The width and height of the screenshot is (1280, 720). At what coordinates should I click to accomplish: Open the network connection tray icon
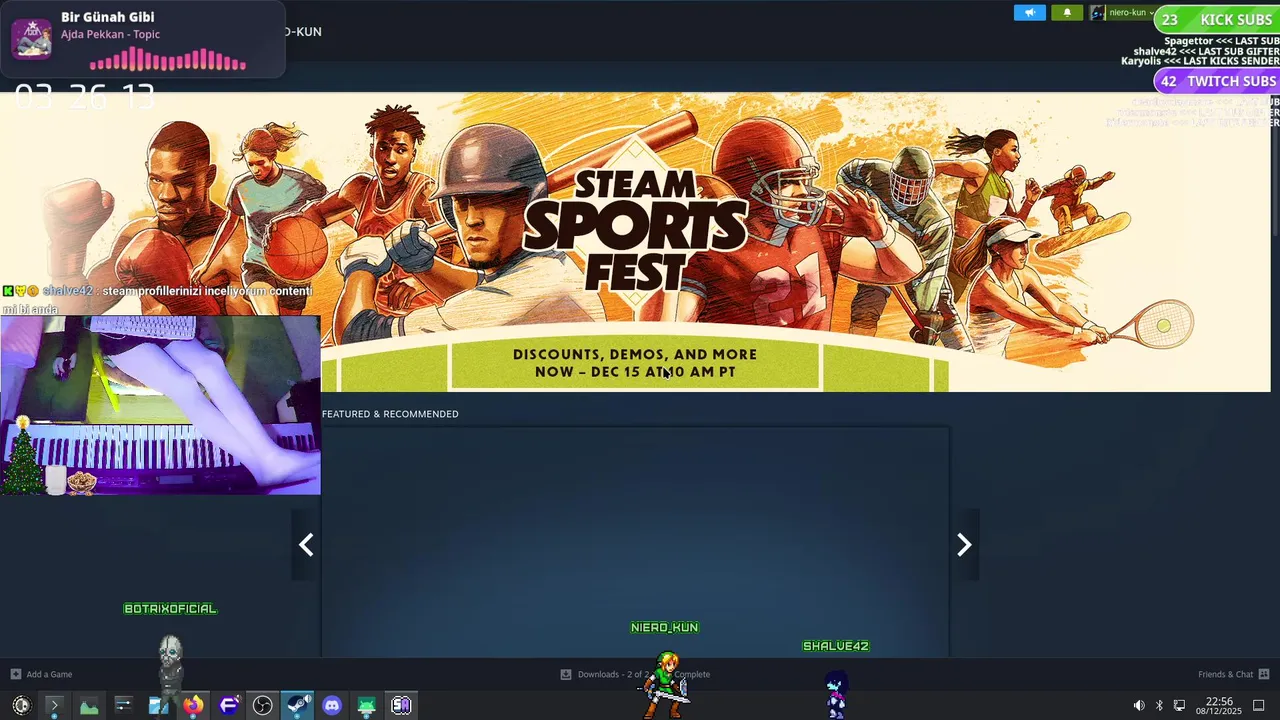pos(1179,705)
